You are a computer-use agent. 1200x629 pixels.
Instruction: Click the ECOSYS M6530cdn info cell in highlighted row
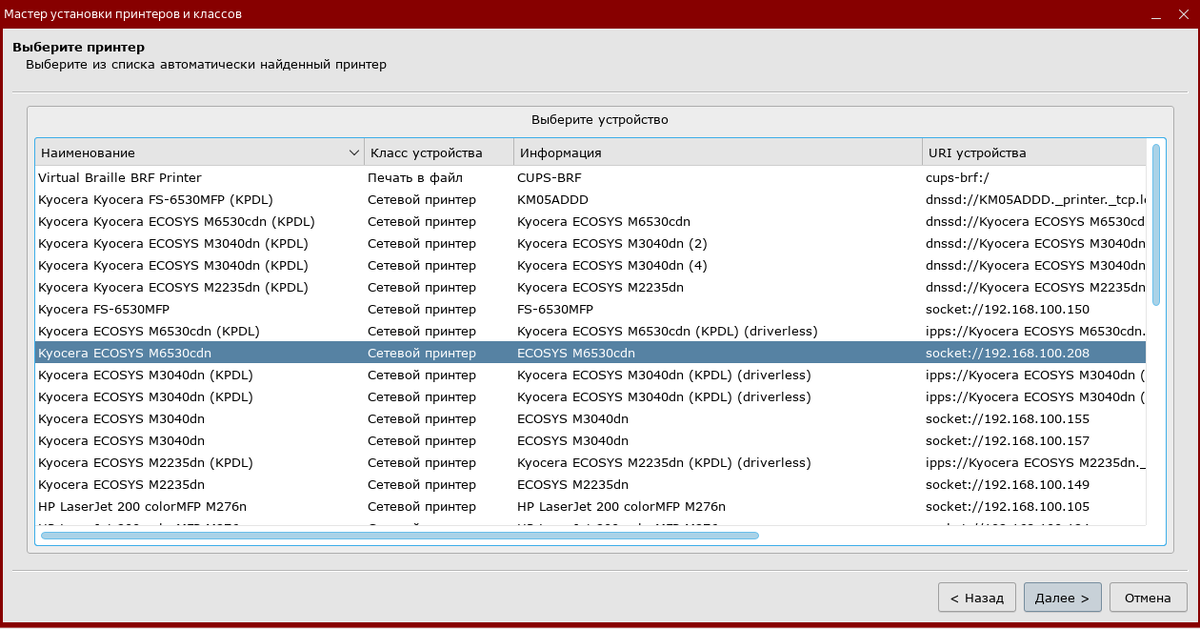(x=576, y=353)
